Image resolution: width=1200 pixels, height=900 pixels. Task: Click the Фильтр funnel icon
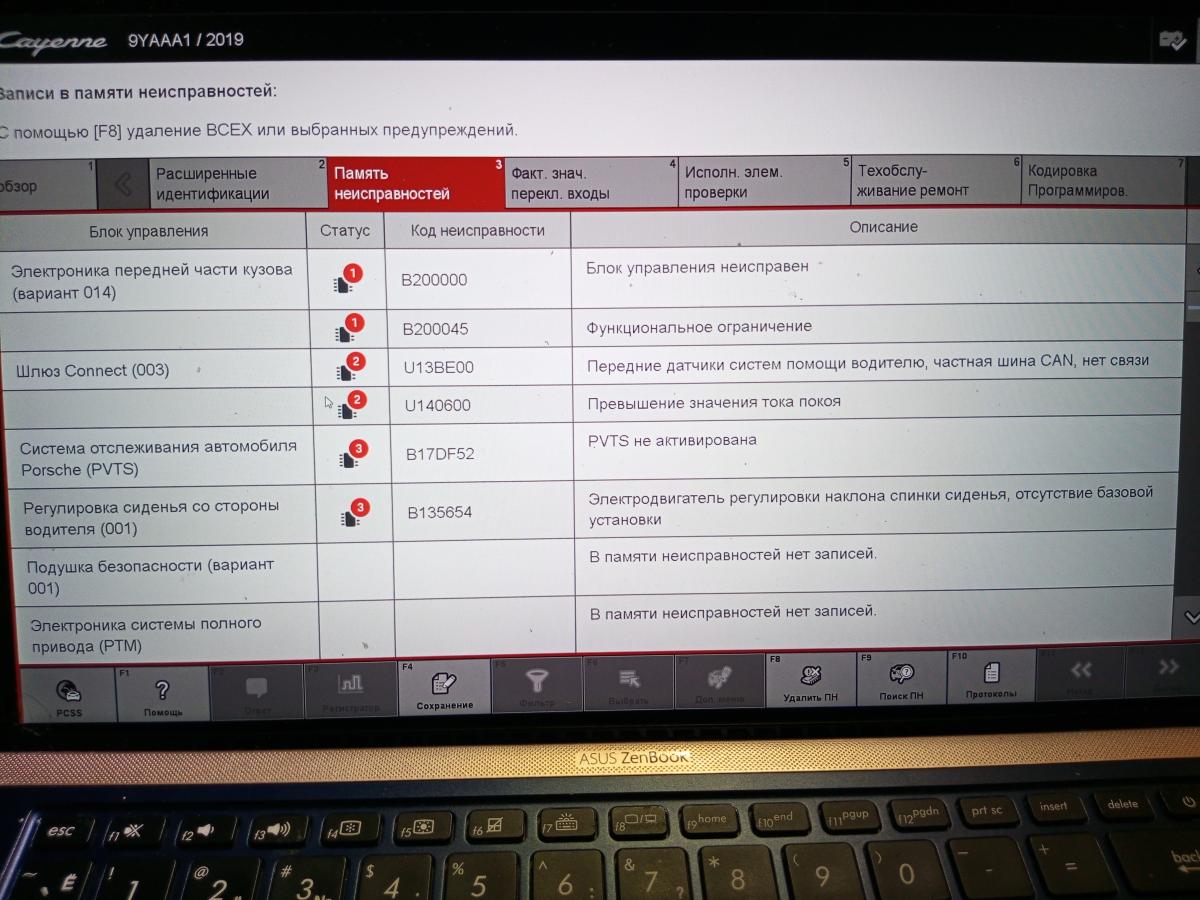[537, 688]
